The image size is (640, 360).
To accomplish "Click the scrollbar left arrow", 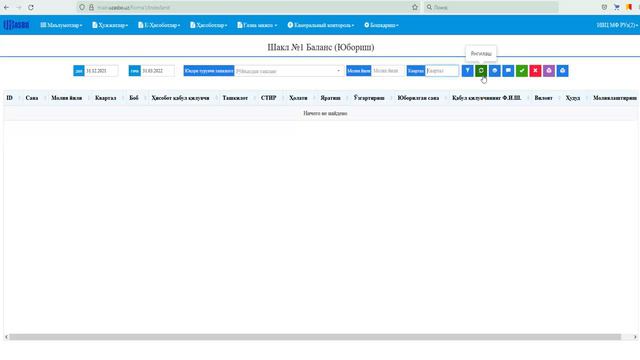I will tap(6, 337).
